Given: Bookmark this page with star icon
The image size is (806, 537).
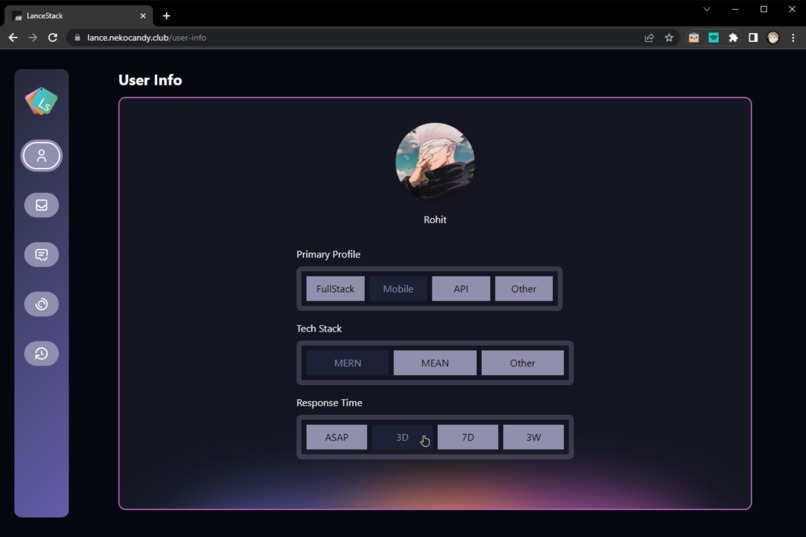Looking at the screenshot, I should click(669, 38).
